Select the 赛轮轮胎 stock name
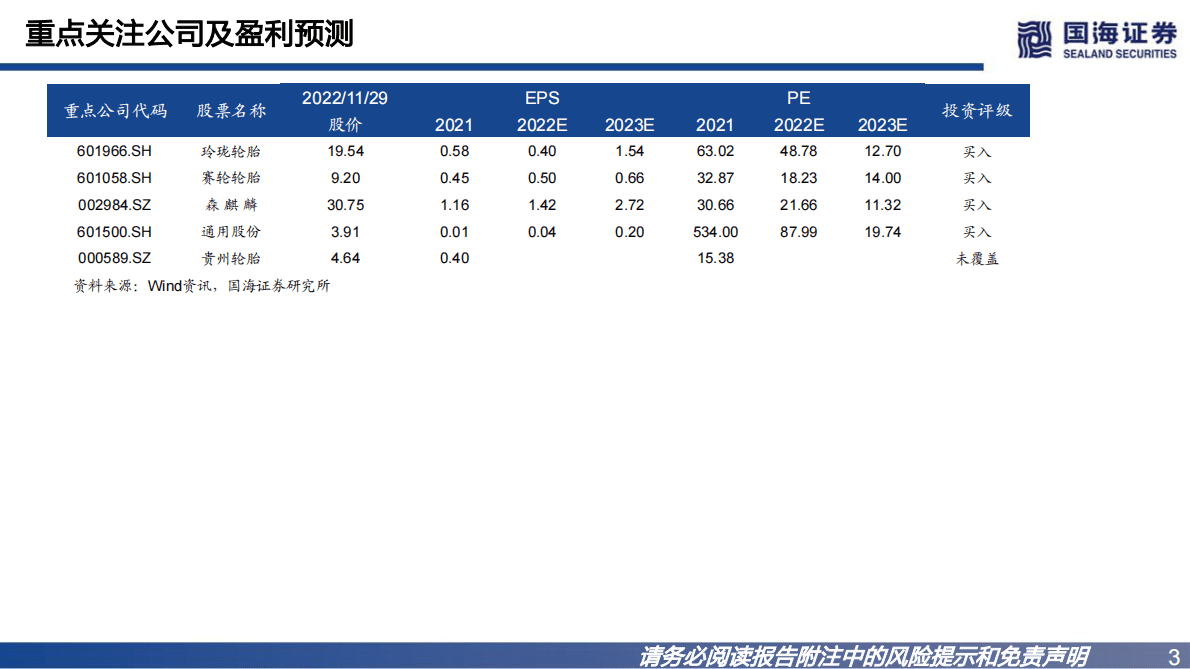 232,178
